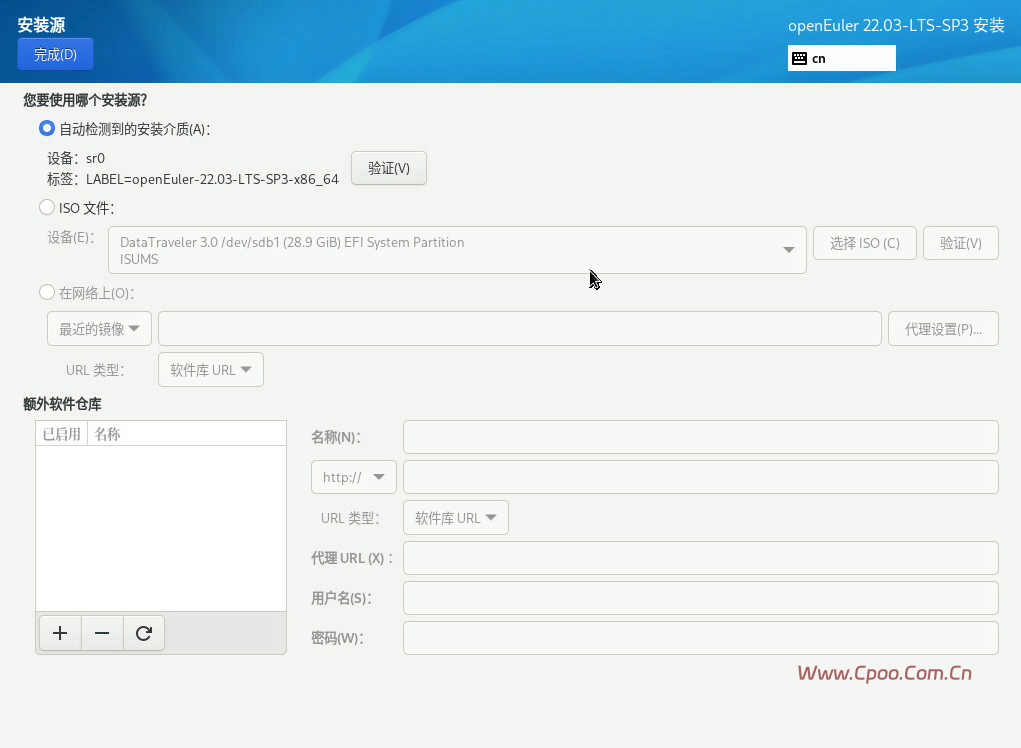The width and height of the screenshot is (1021, 748).
Task: Select the auto-detected installation media radio
Action: pos(46,128)
